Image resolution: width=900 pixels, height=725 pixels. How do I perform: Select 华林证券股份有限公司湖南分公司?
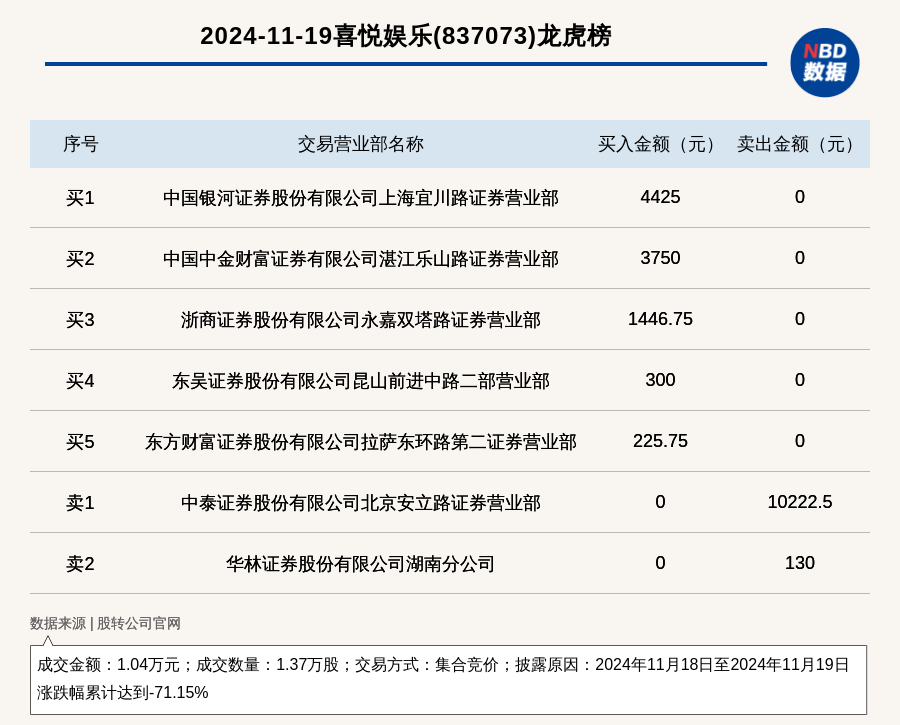click(x=360, y=564)
